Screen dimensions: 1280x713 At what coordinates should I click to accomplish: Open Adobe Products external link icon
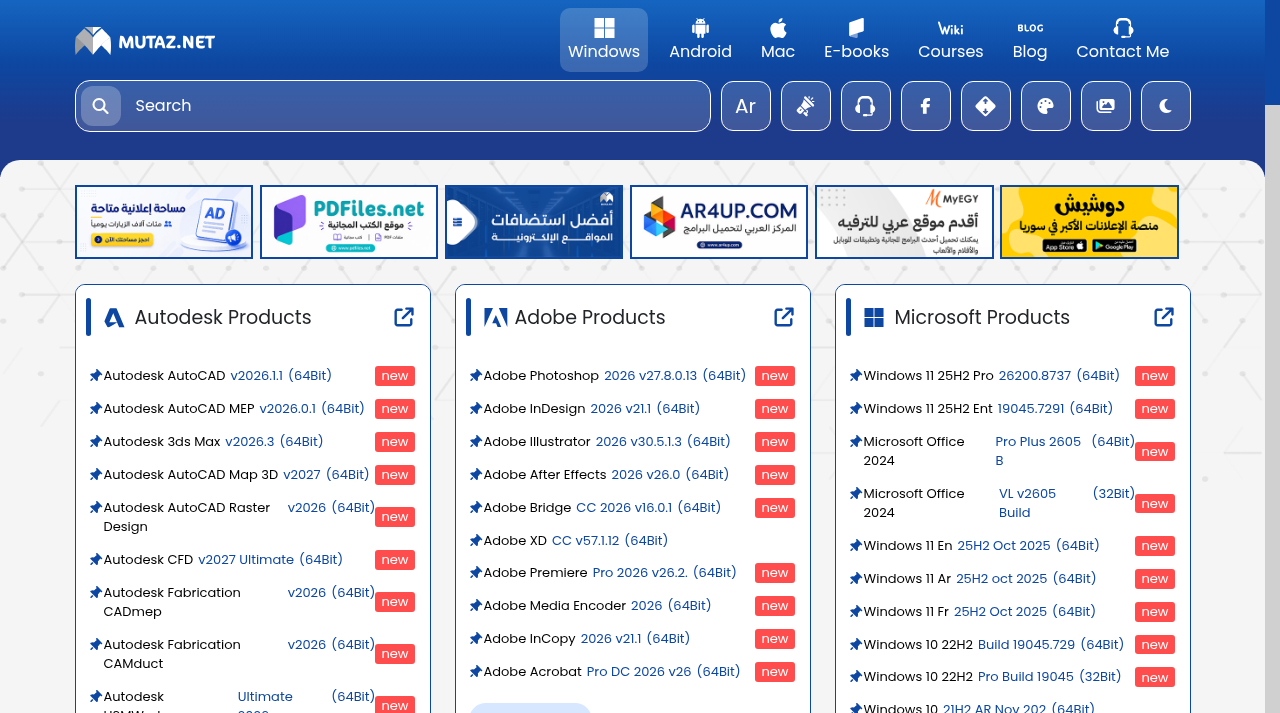pos(784,317)
